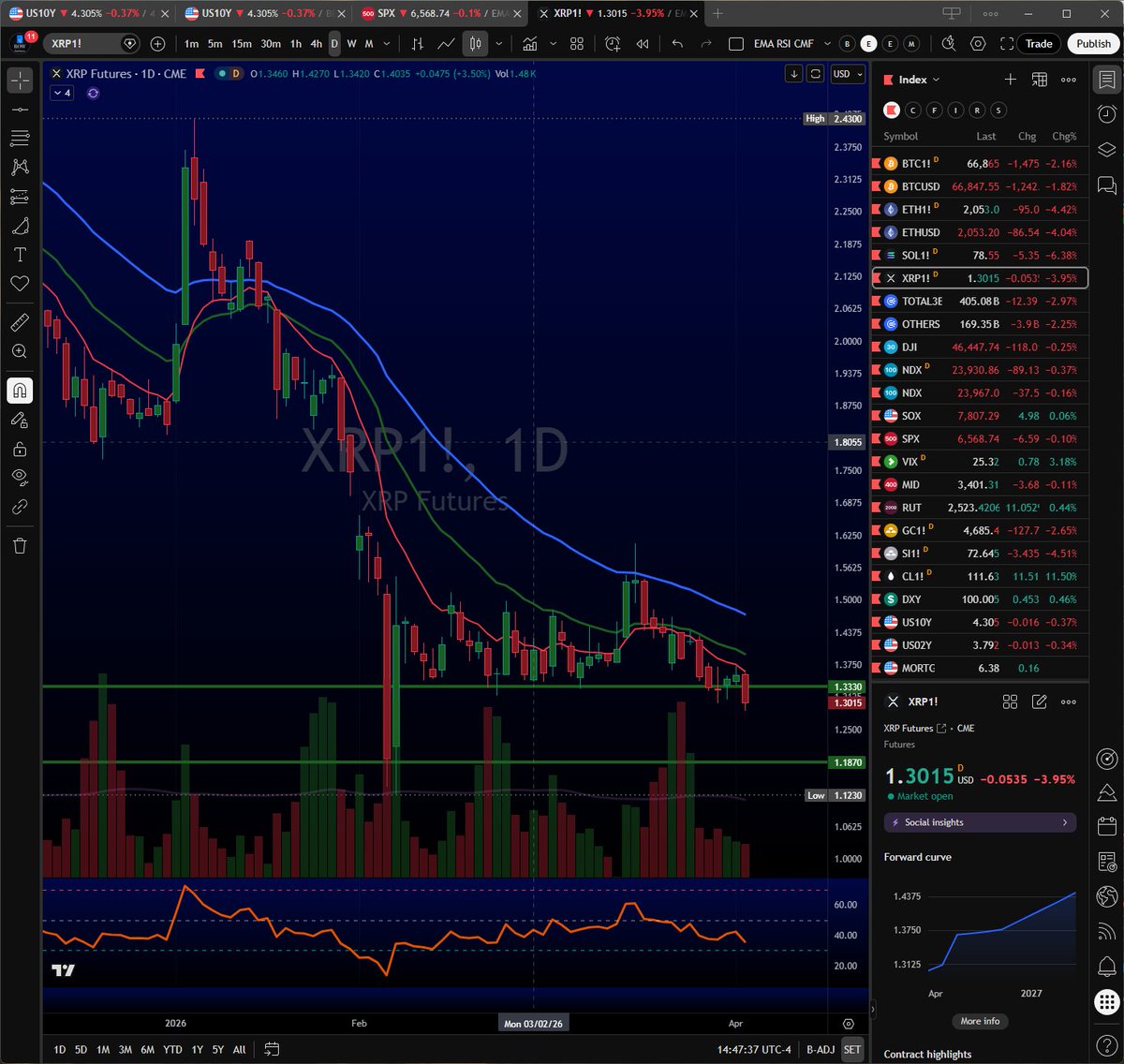Click the Publish button
Image resolution: width=1124 pixels, height=1064 pixels.
[1093, 44]
